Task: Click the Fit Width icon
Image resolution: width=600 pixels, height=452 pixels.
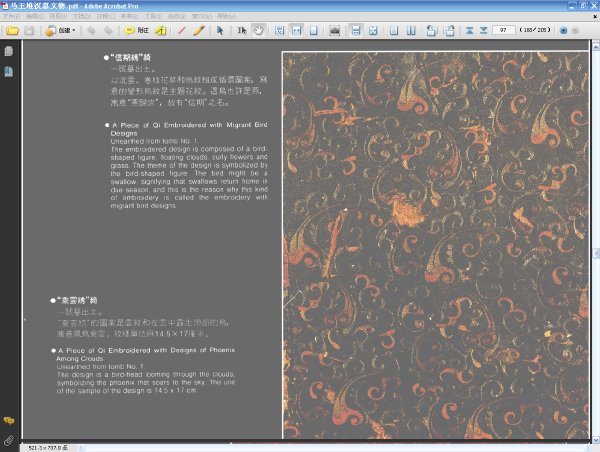Action: 297,31
